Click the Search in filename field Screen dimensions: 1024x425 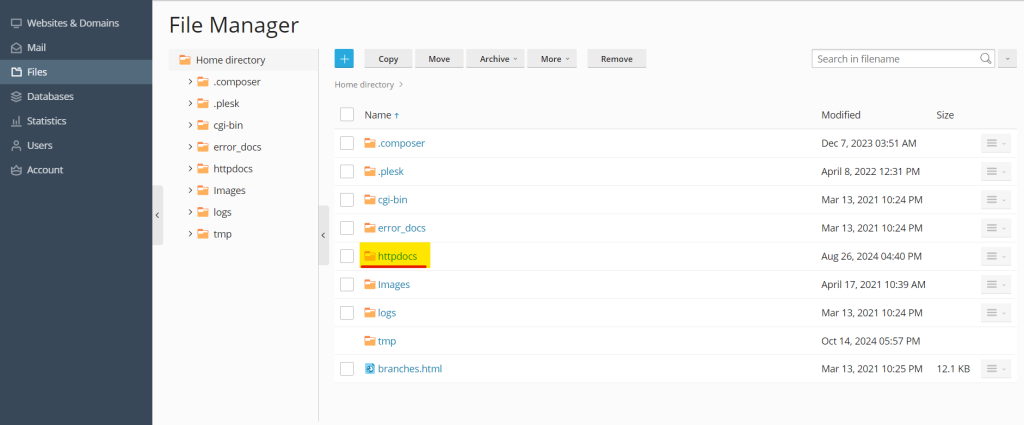pyautogui.click(x=895, y=59)
